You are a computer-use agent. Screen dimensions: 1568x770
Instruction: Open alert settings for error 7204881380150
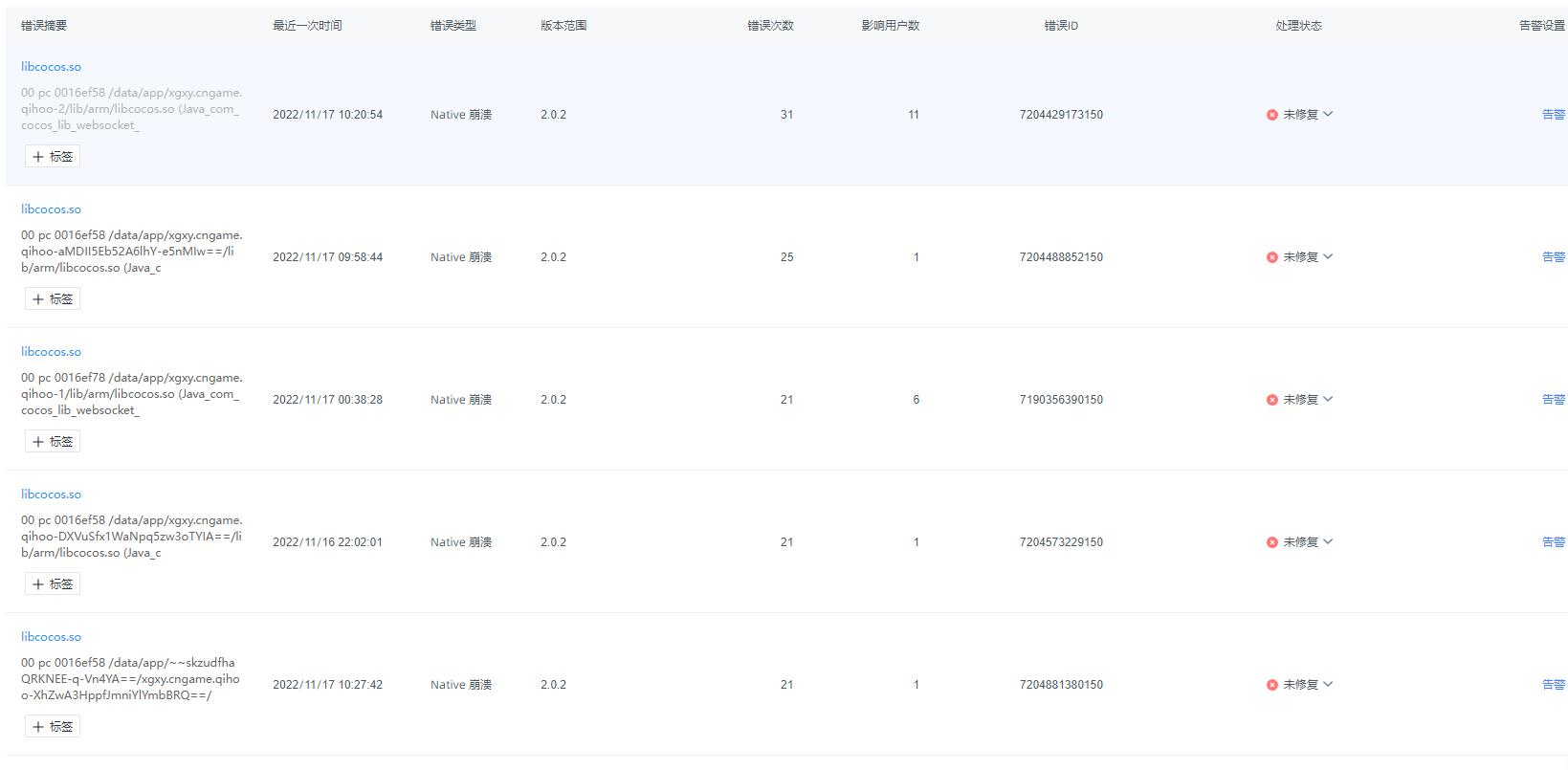pos(1553,685)
